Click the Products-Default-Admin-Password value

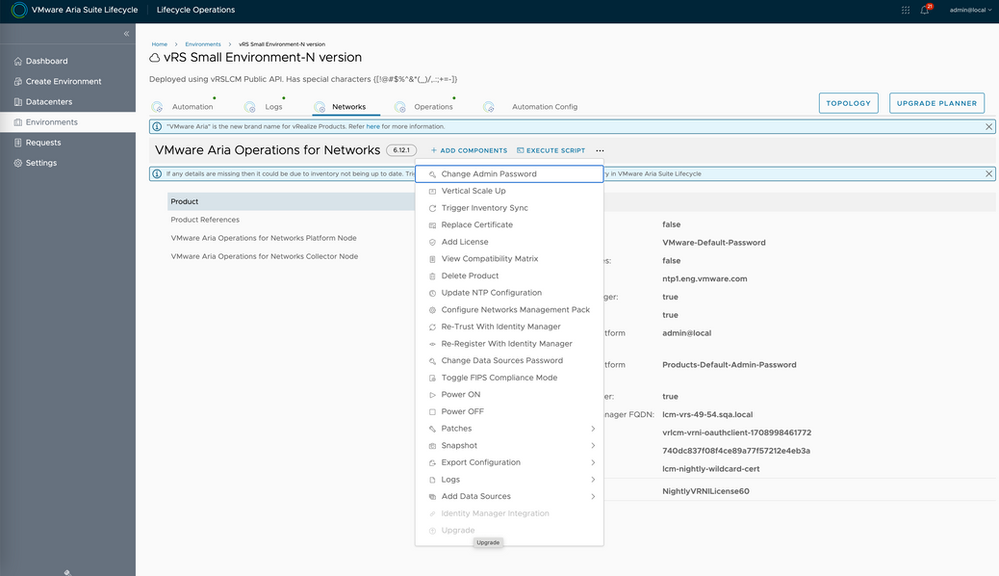tap(729, 365)
